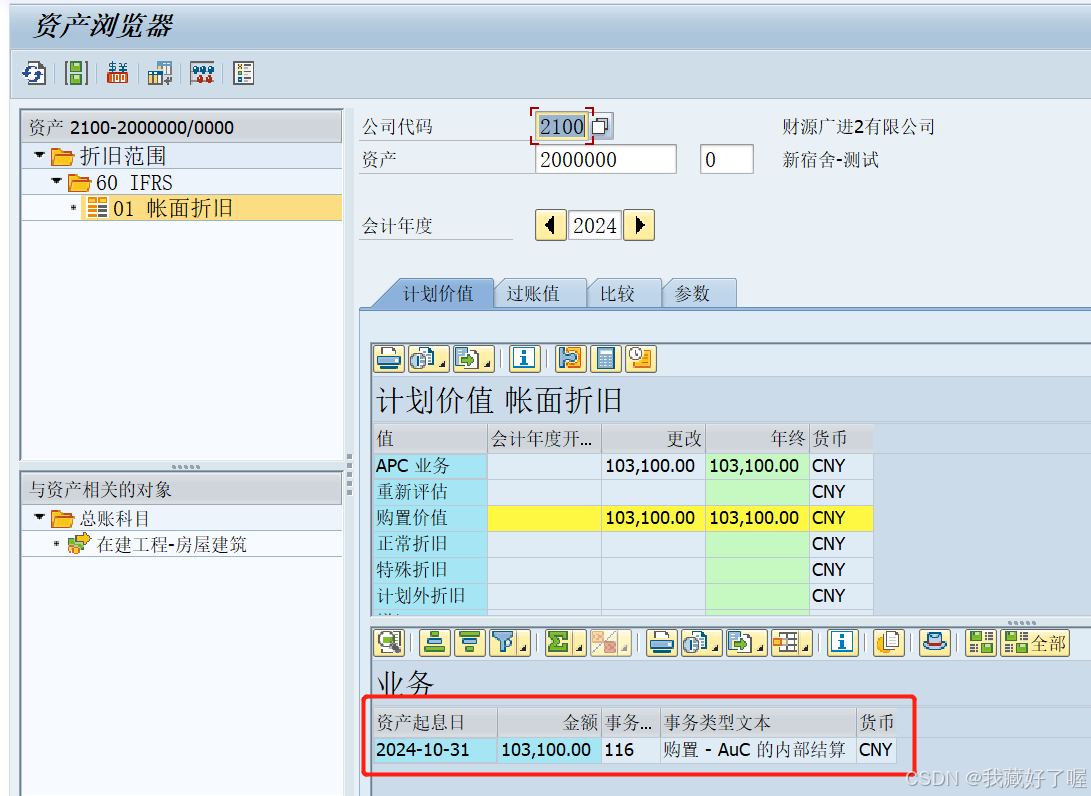Click the refresh document icon in top toolbar
The height and width of the screenshot is (796, 1091).
click(x=34, y=73)
